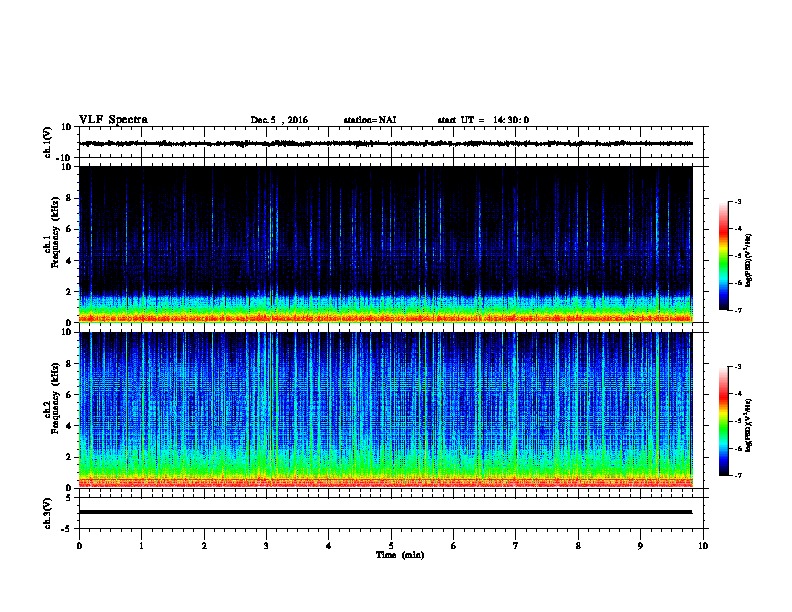Click the "station=NAI" header text
The image size is (792, 612).
click(370, 120)
